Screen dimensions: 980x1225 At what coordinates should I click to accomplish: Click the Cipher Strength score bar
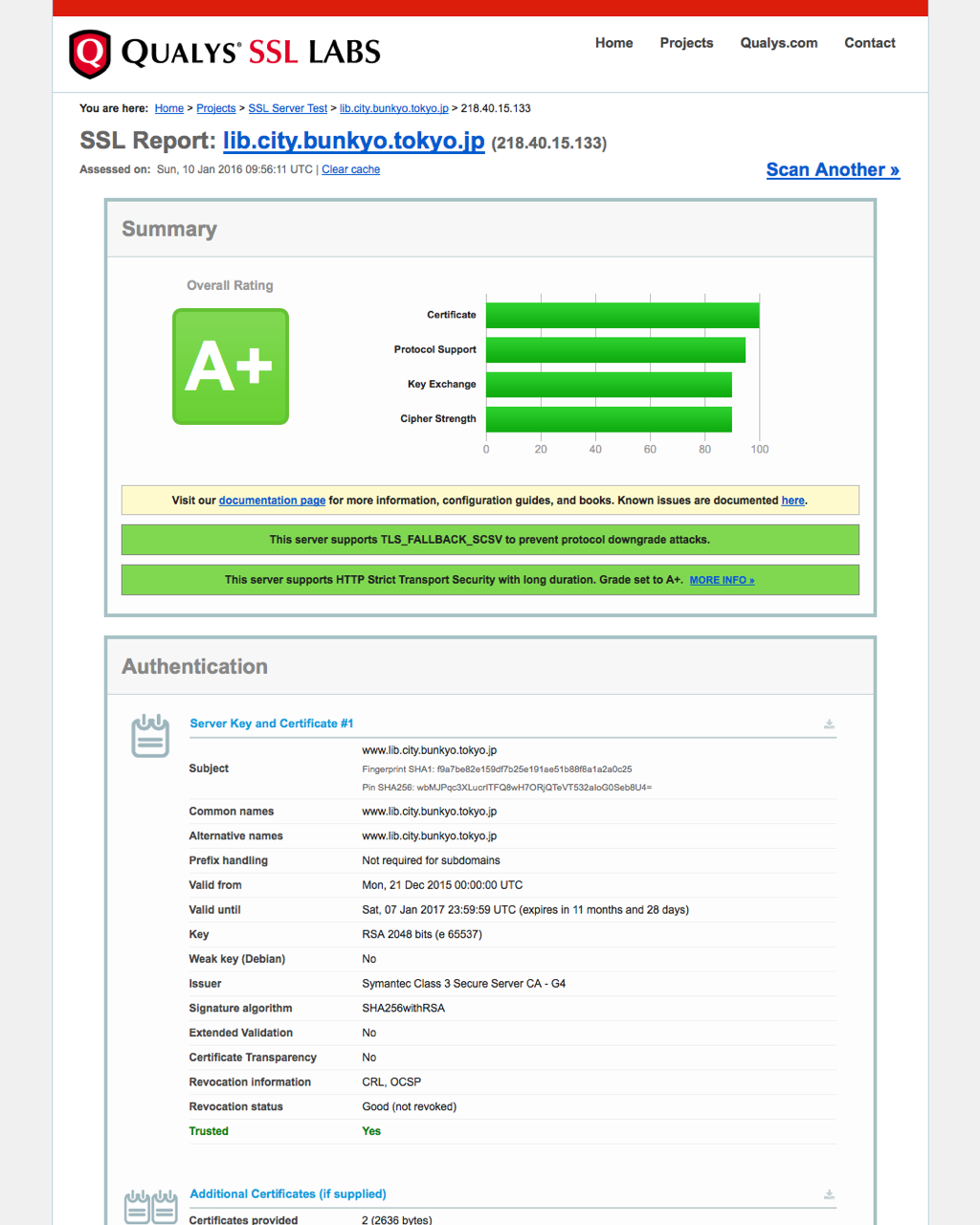point(609,418)
